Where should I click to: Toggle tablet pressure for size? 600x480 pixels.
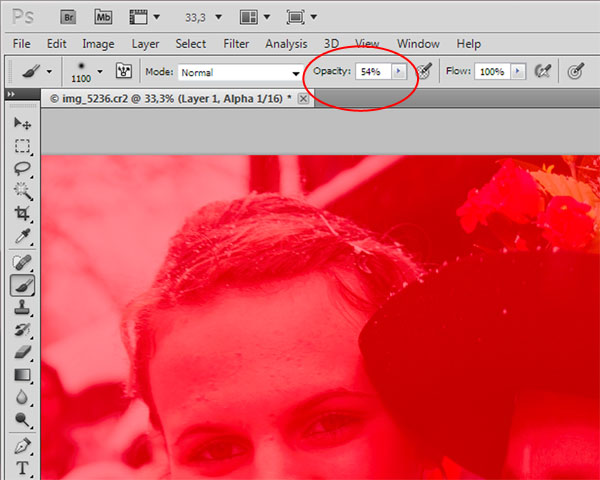(x=576, y=71)
